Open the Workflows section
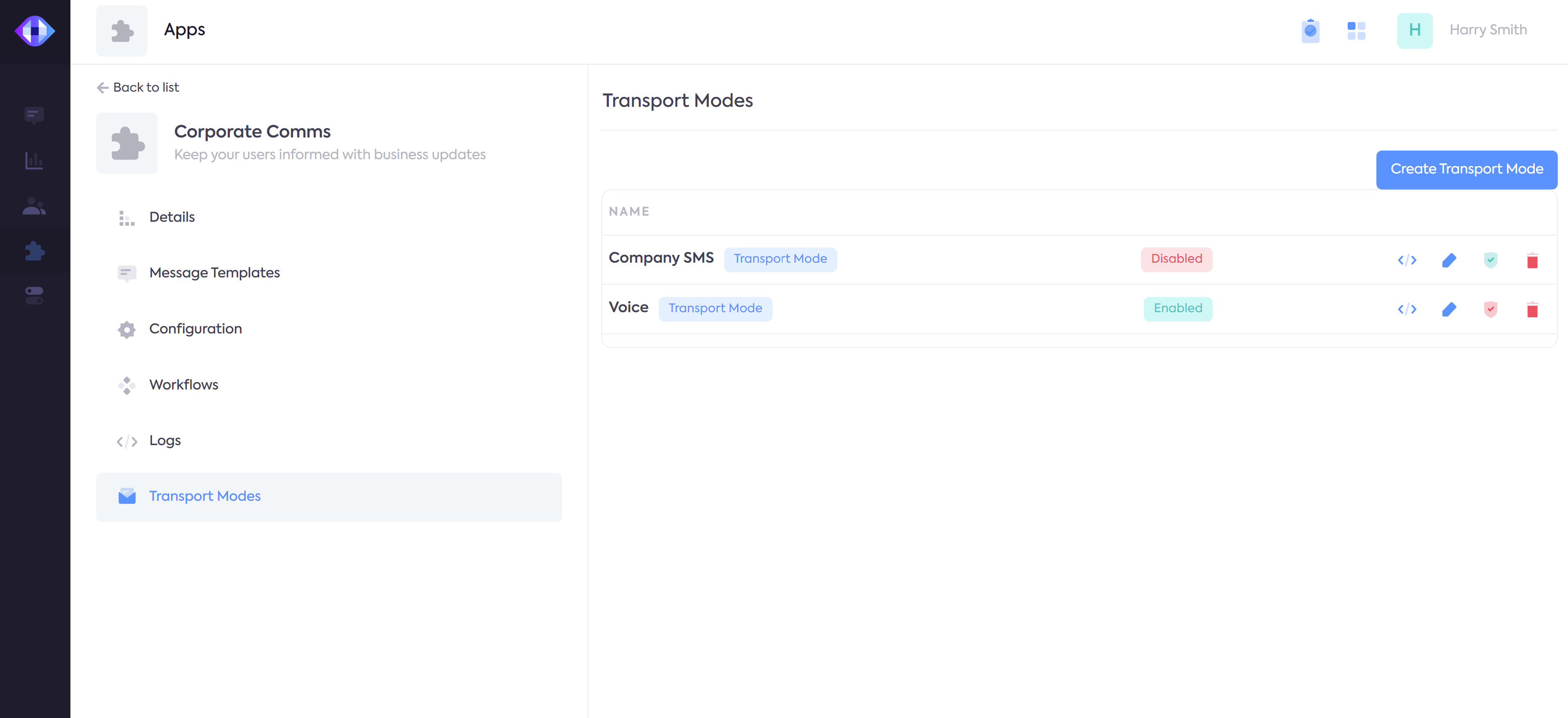This screenshot has height=718, width=1568. point(183,385)
